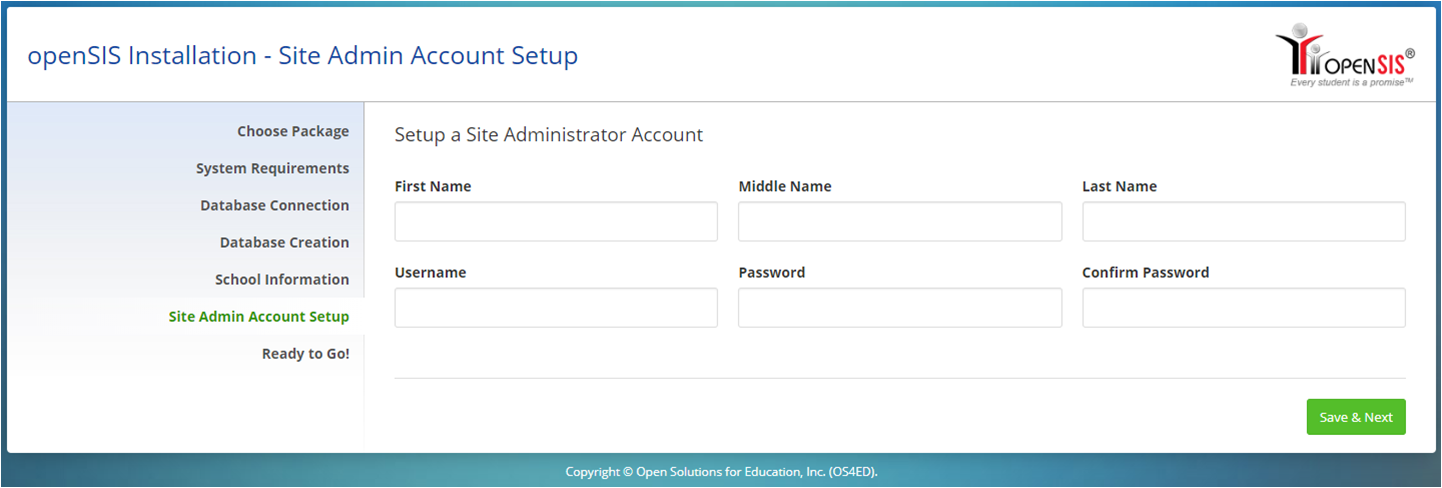The image size is (1442, 488).
Task: Click Site Admin Account Setup sidebar item
Action: pos(259,316)
